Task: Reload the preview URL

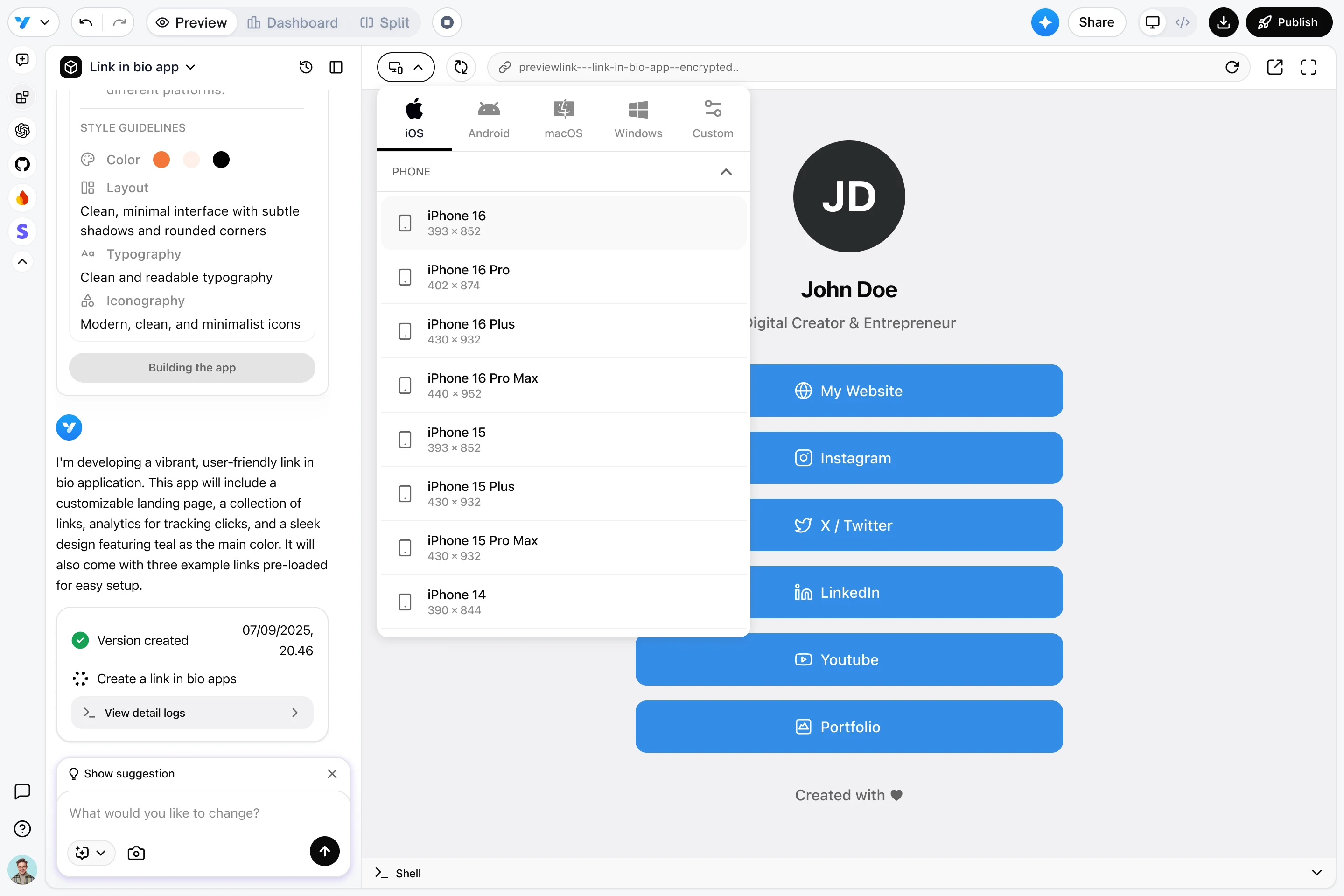Action: (x=1232, y=67)
